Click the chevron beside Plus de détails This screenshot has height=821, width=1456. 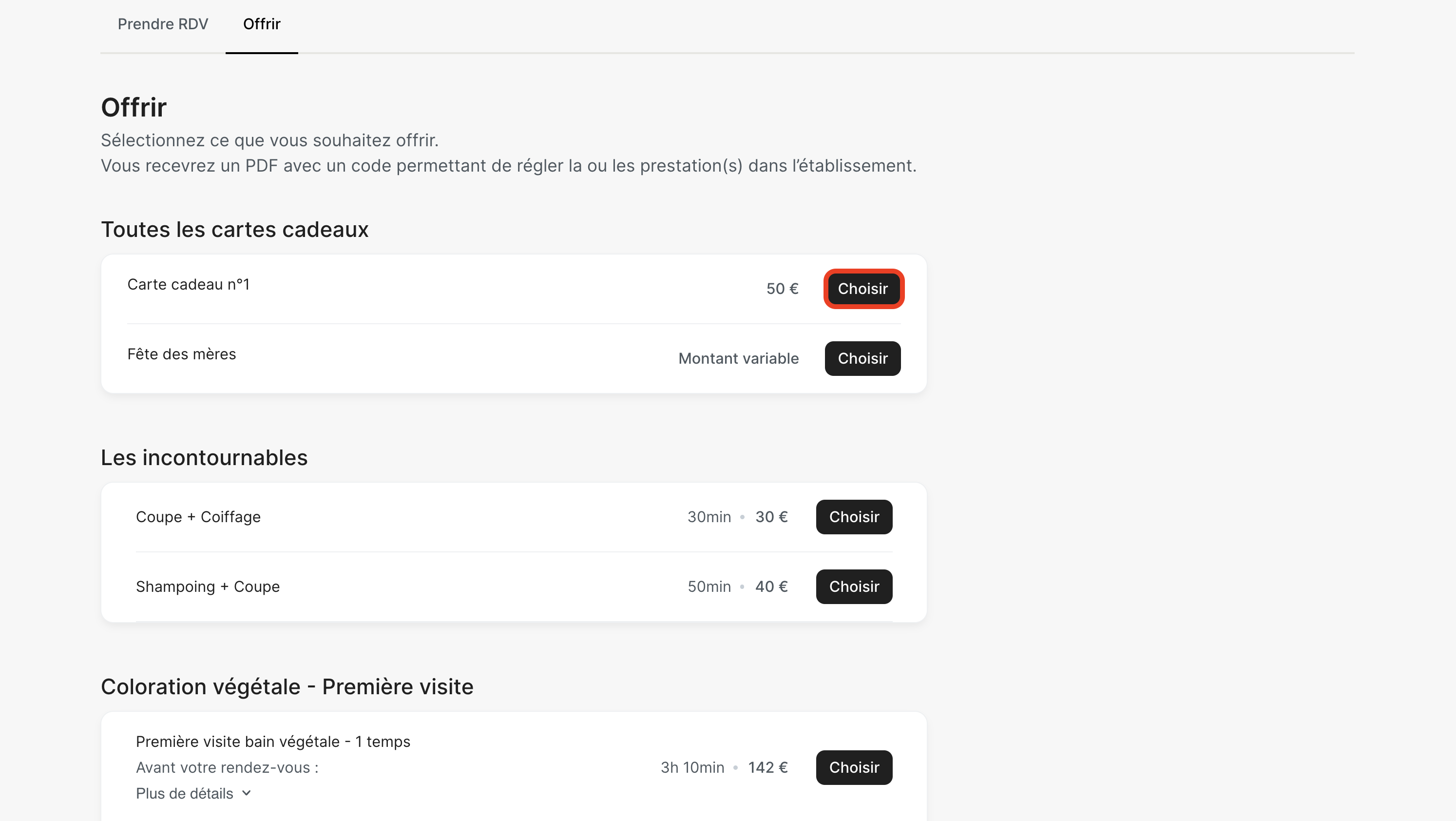[x=247, y=793]
